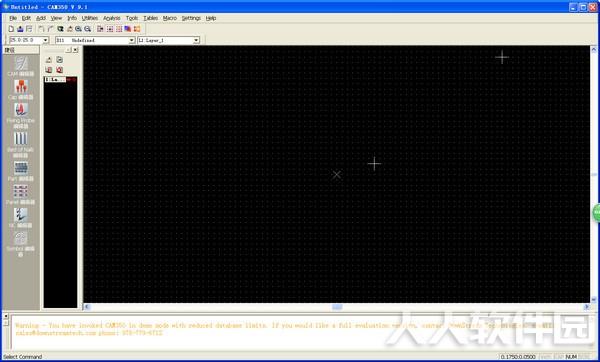
Task: Open the CAM editor in sidebar
Action: [21, 66]
